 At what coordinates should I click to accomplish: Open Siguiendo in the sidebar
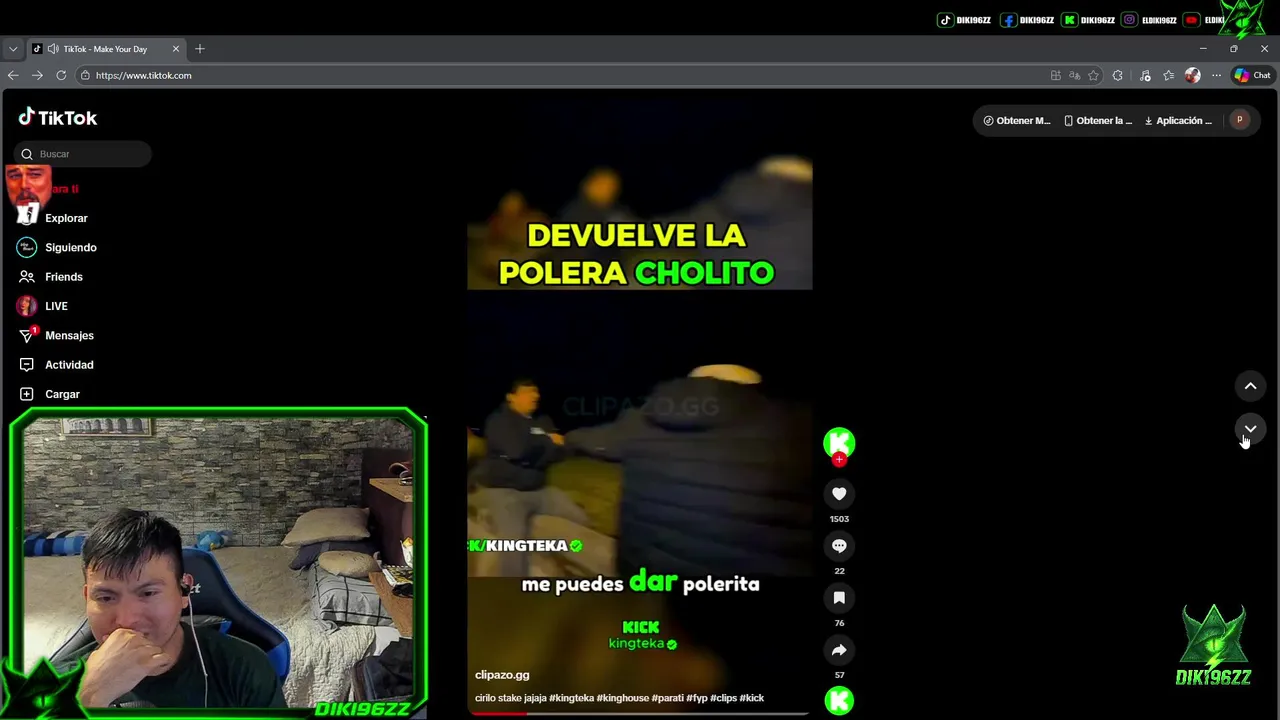click(x=71, y=247)
